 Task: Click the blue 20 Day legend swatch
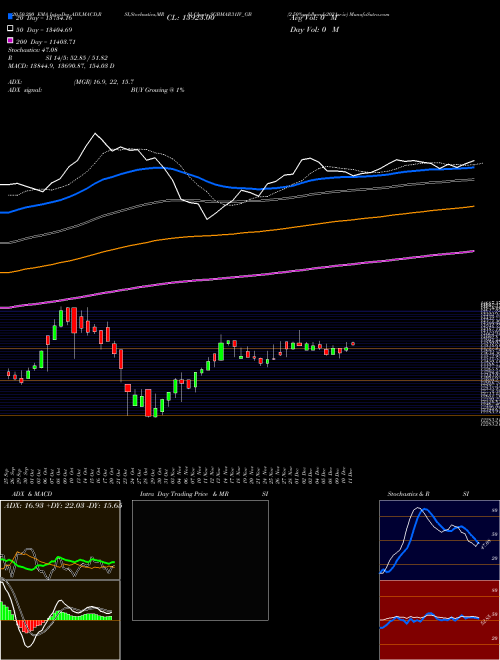[x=10, y=17]
